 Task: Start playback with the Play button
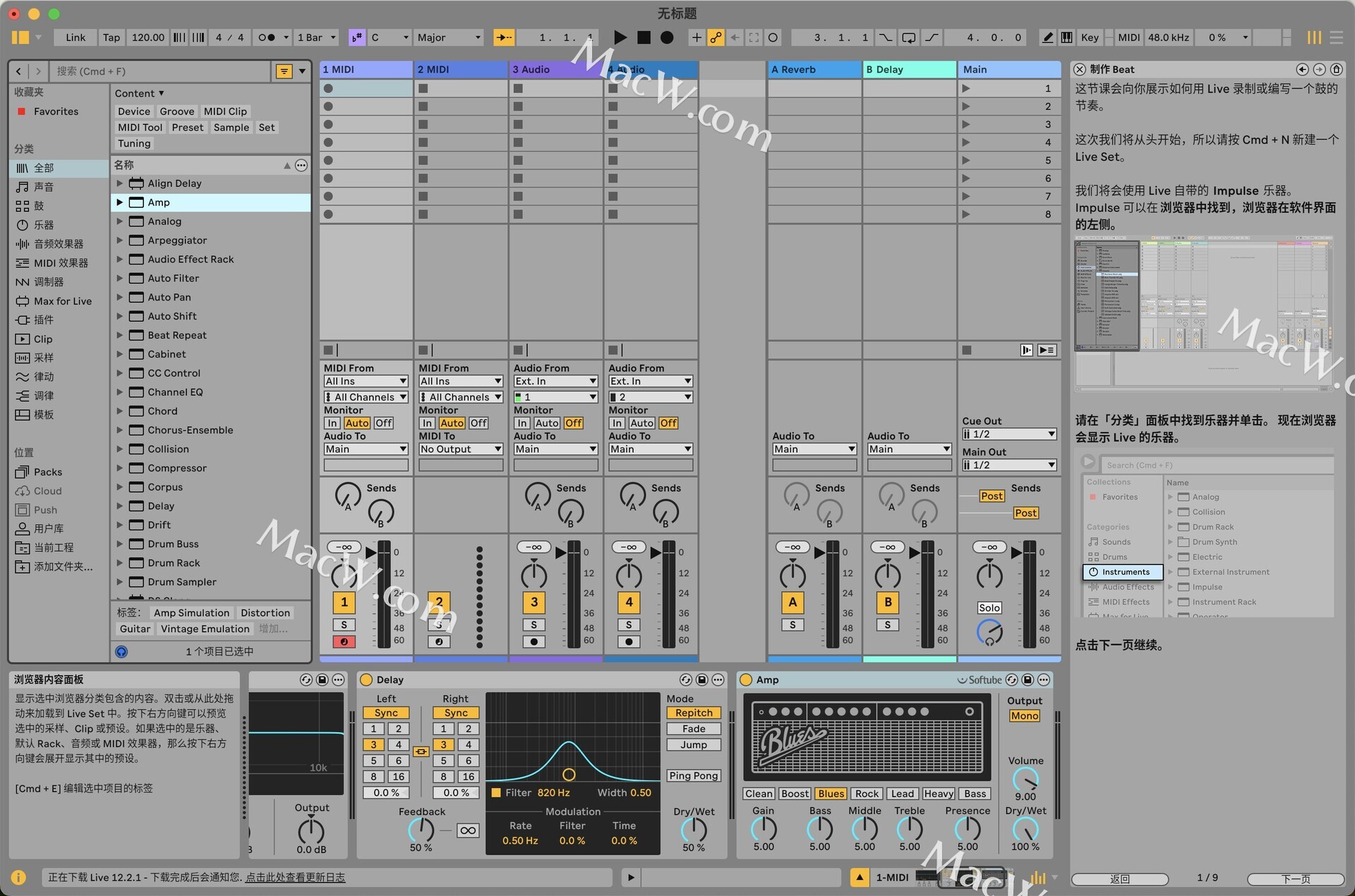tap(620, 37)
